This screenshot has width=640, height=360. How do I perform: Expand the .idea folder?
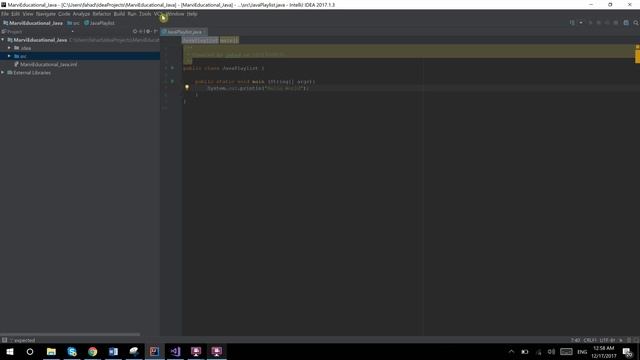coord(9,48)
